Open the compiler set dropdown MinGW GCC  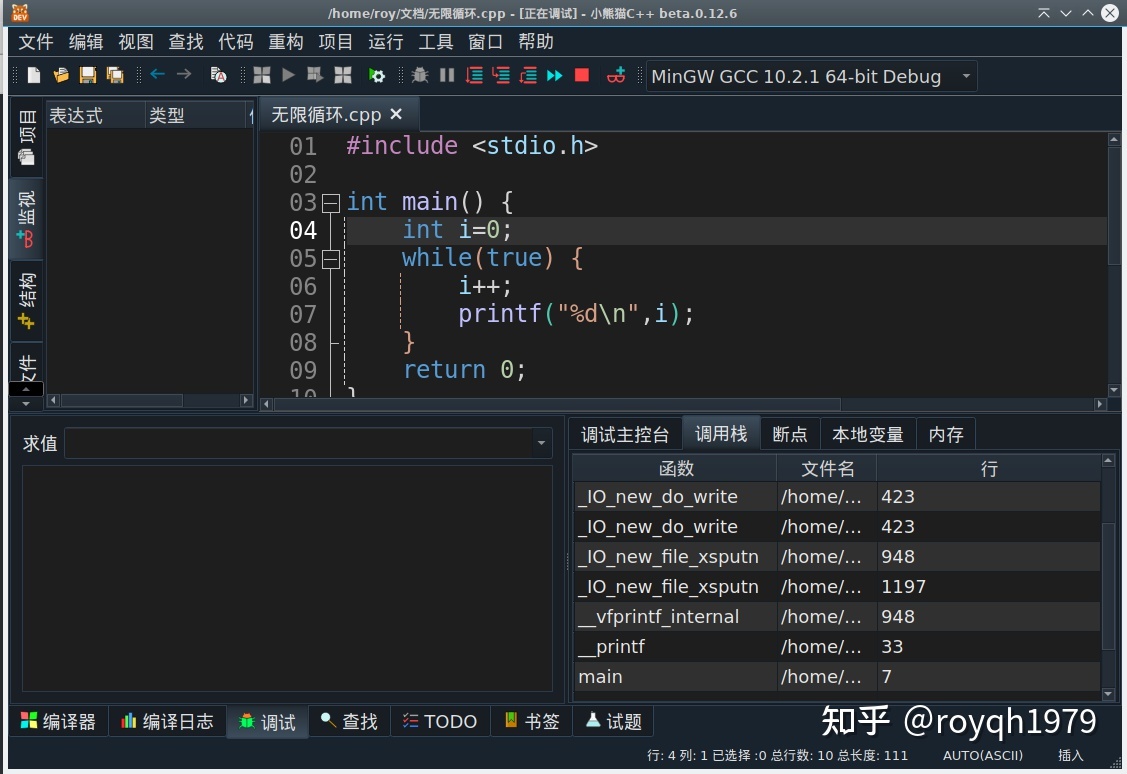(811, 76)
